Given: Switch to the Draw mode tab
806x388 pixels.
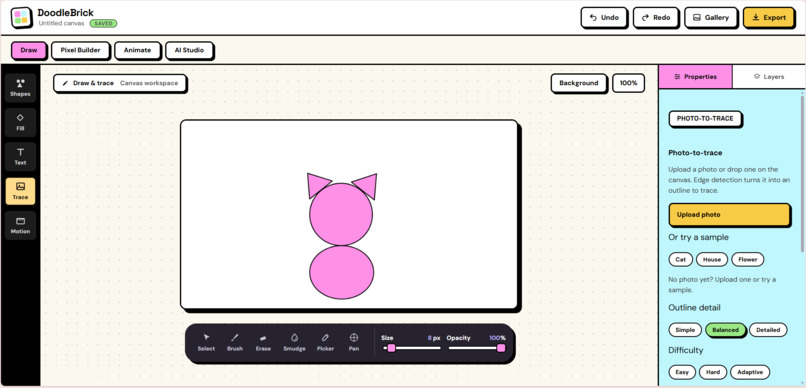Looking at the screenshot, I should click(29, 50).
